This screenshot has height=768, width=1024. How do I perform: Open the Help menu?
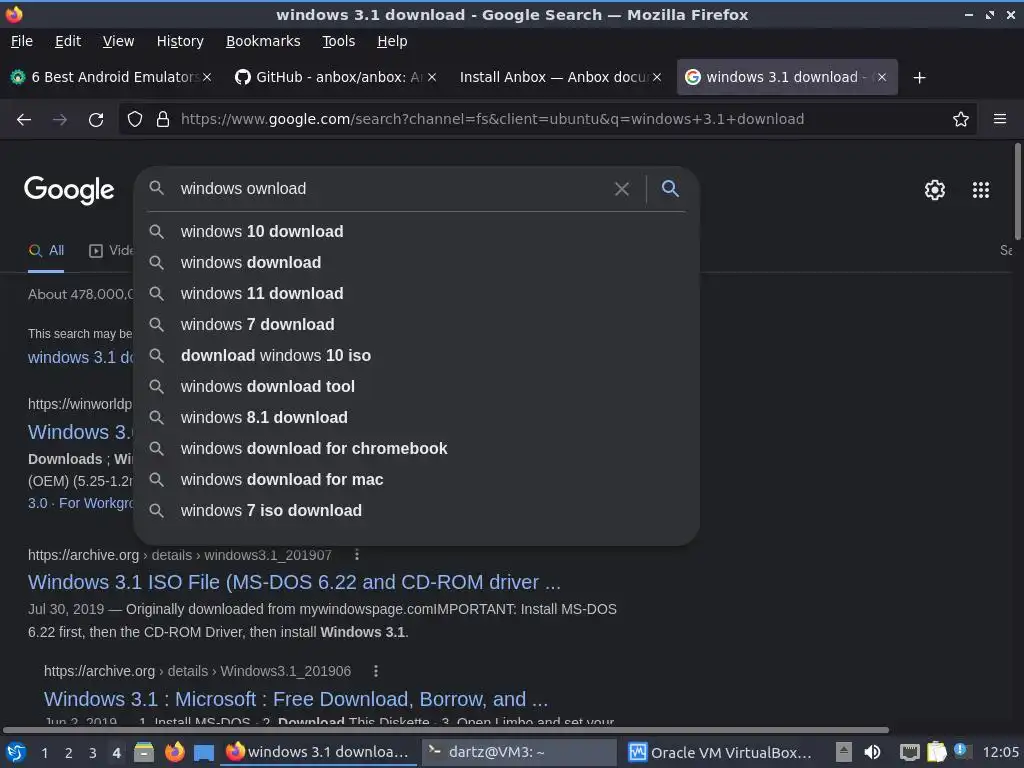[392, 41]
